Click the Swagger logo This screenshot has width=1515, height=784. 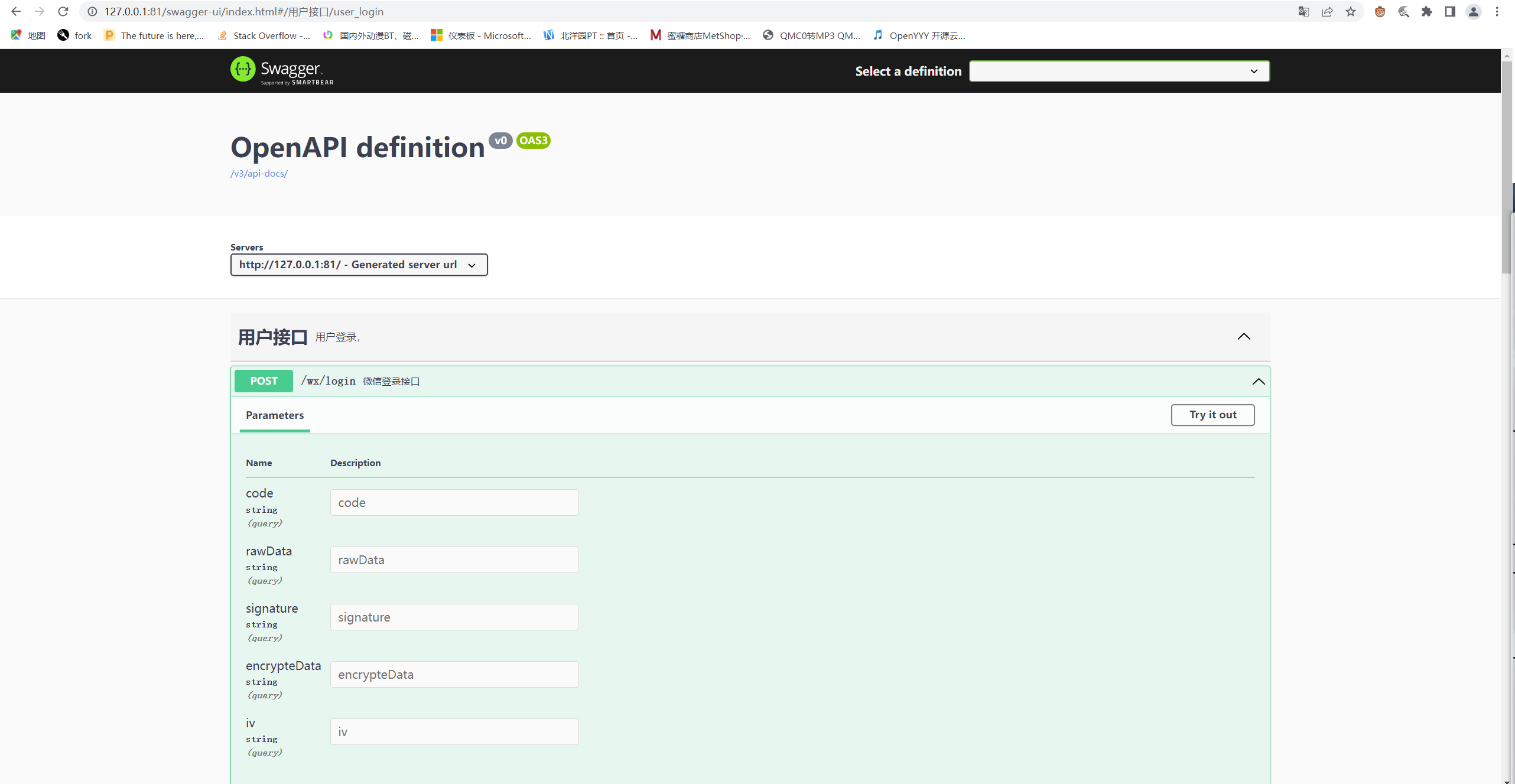282,71
